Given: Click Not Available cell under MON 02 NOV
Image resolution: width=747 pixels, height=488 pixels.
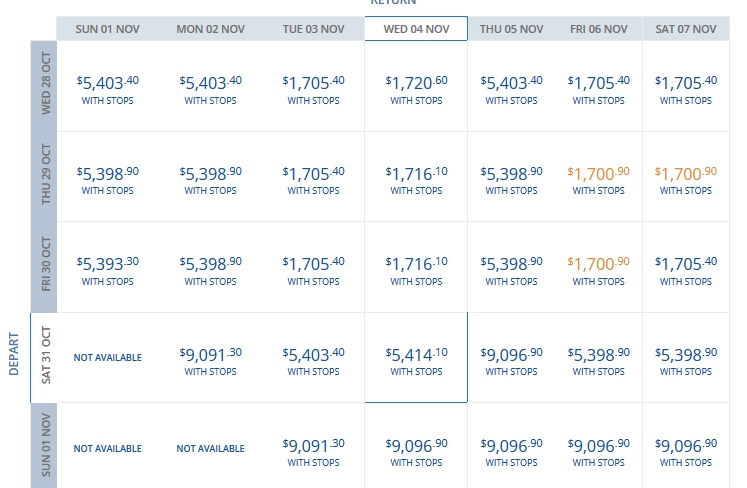Looking at the screenshot, I should (210, 449).
